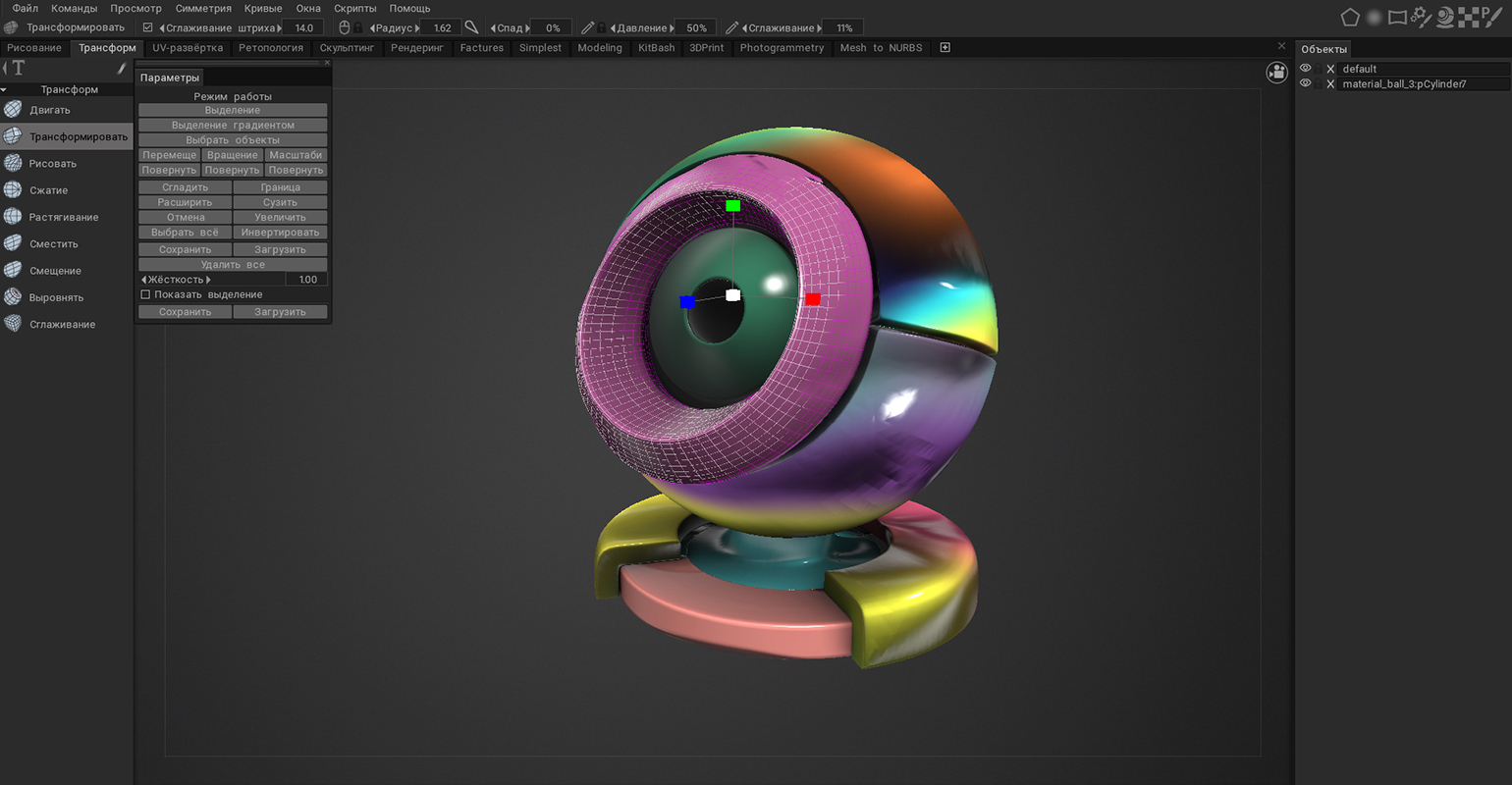This screenshot has height=785, width=1512.
Task: Open the checkerboard pattern icon at top right
Action: 1468,17
